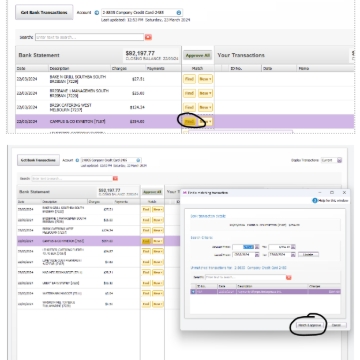Image resolution: width=360 pixels, height=360 pixels.
Task: Focus the bank feed search box in upper image
Action: pyautogui.click(x=89, y=37)
